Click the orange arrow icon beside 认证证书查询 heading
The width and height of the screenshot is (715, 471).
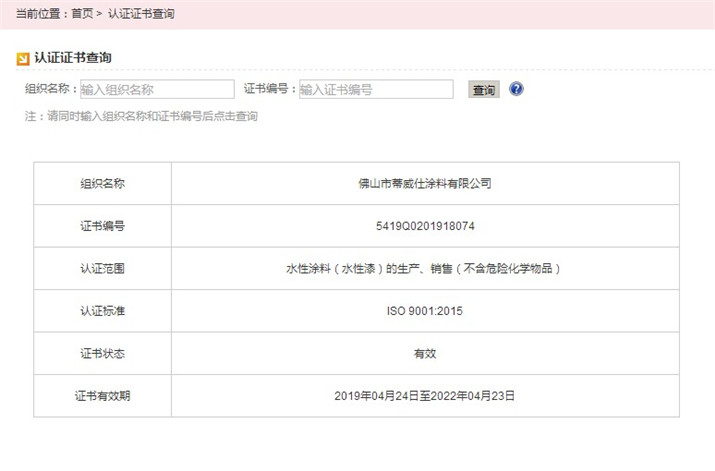click(x=22, y=59)
